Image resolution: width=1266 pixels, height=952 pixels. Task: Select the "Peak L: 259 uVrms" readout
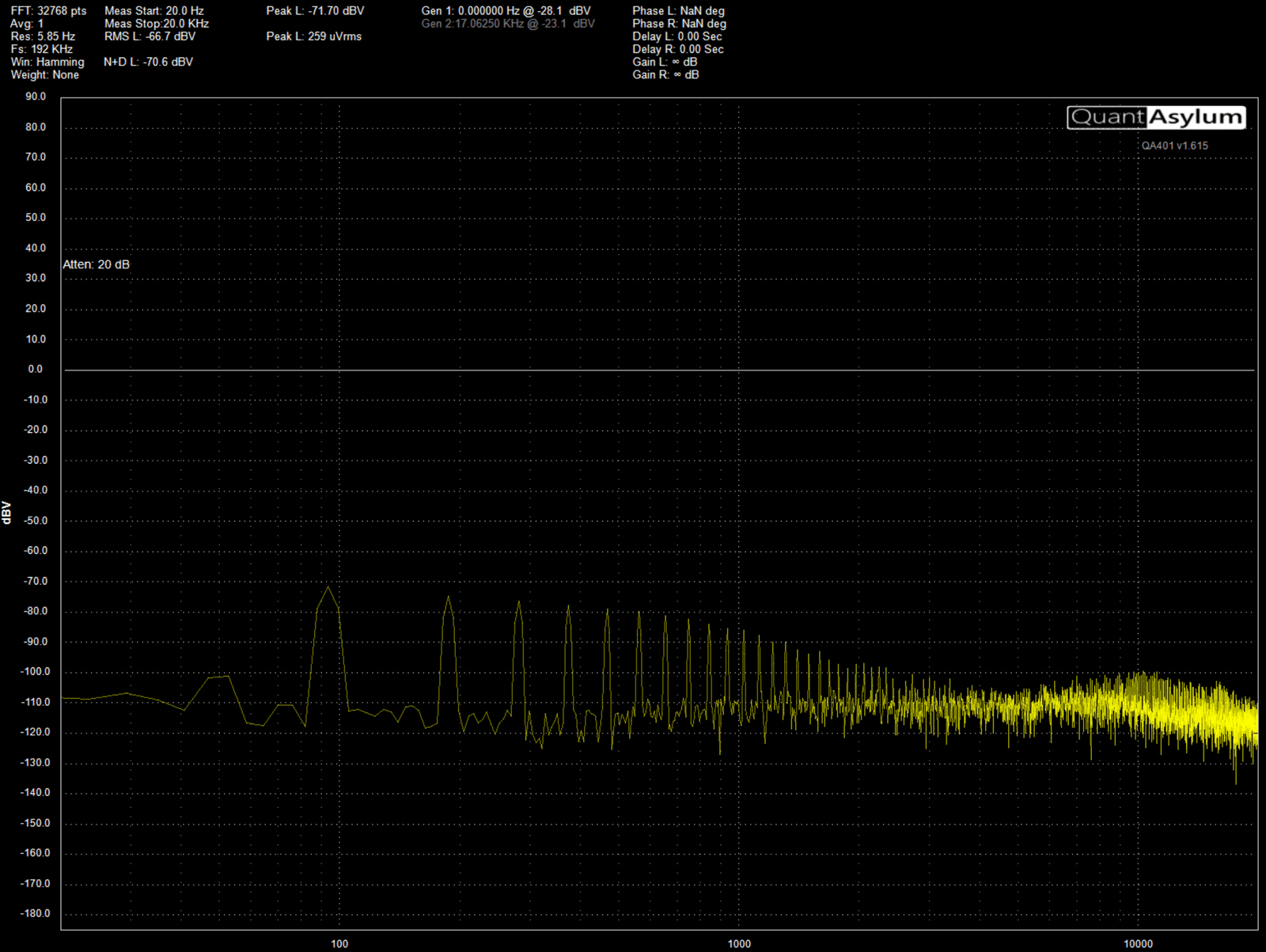coord(314,36)
